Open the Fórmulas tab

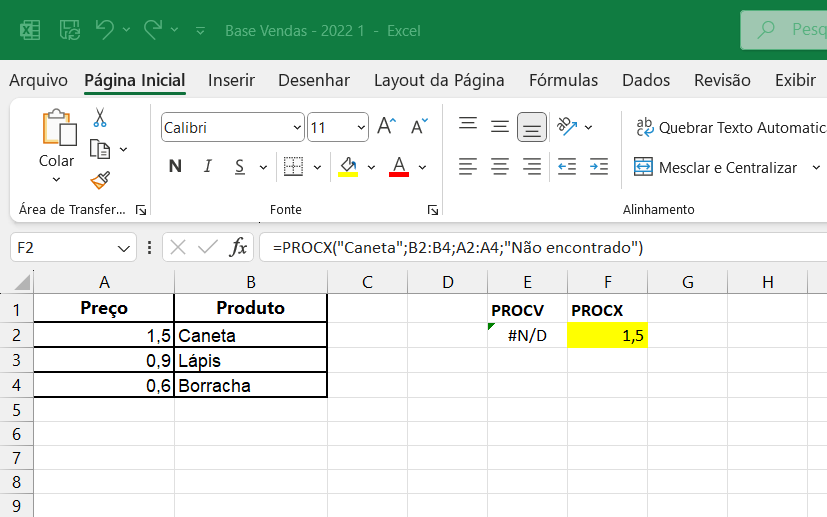click(x=563, y=80)
